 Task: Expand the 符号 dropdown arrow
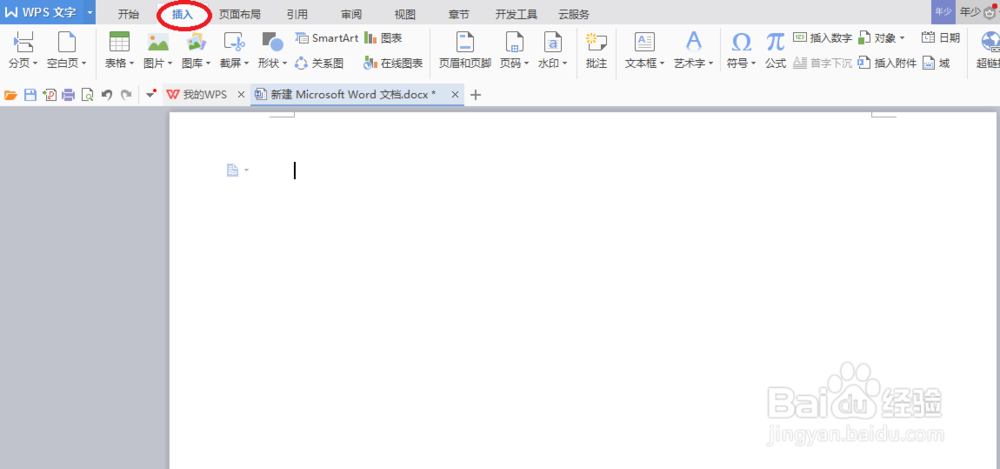tap(753, 64)
